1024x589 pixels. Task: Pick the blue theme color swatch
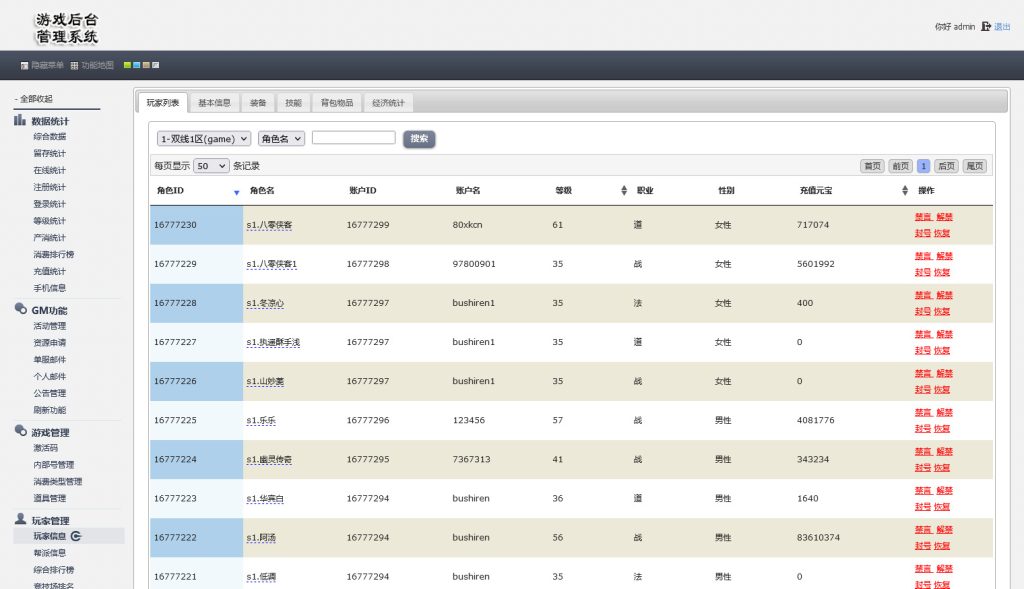(x=136, y=65)
